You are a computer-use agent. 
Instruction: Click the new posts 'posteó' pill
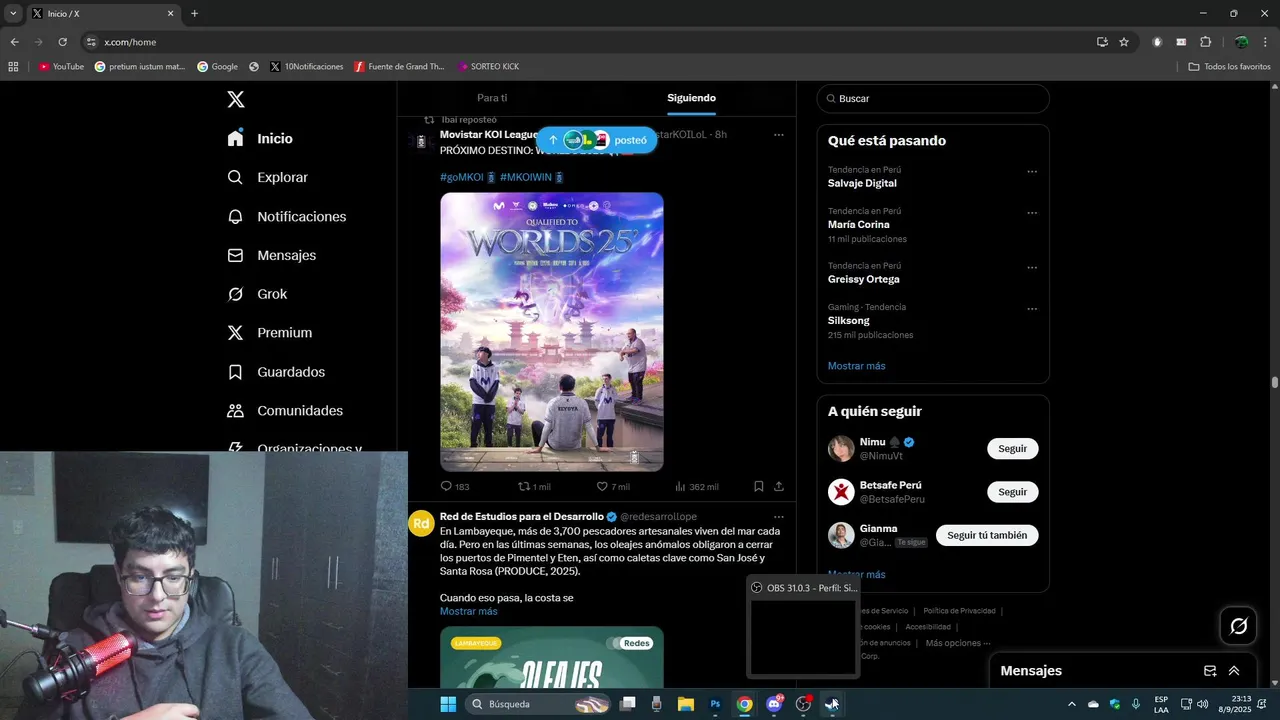pyautogui.click(x=597, y=140)
